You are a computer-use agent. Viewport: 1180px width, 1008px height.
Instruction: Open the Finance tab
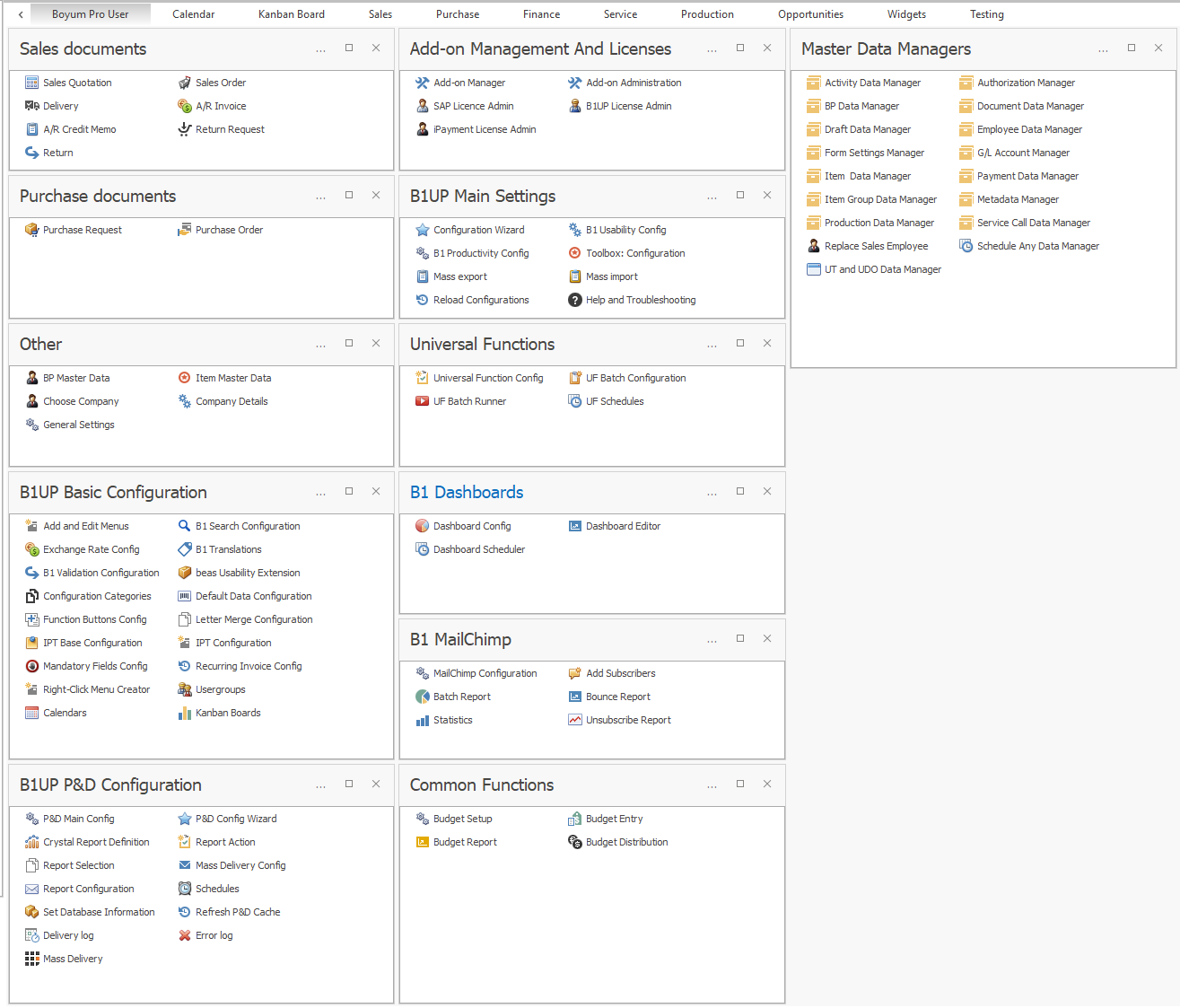[542, 14]
